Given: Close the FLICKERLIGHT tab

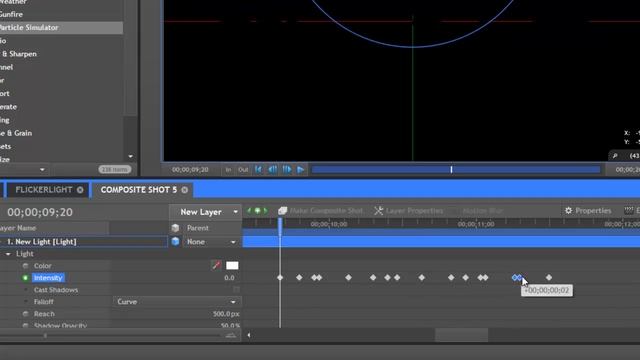Looking at the screenshot, I should 80,190.
